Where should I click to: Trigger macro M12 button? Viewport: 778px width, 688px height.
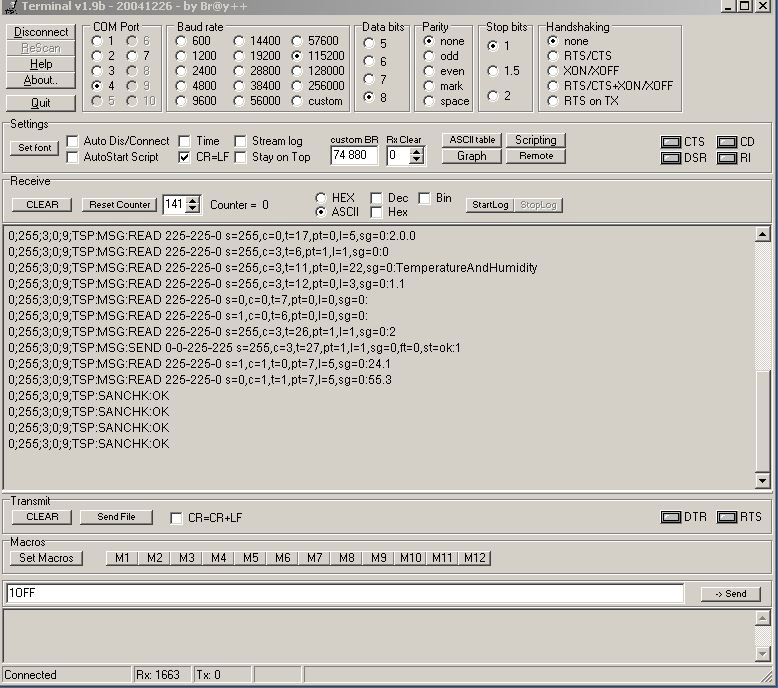pos(474,558)
